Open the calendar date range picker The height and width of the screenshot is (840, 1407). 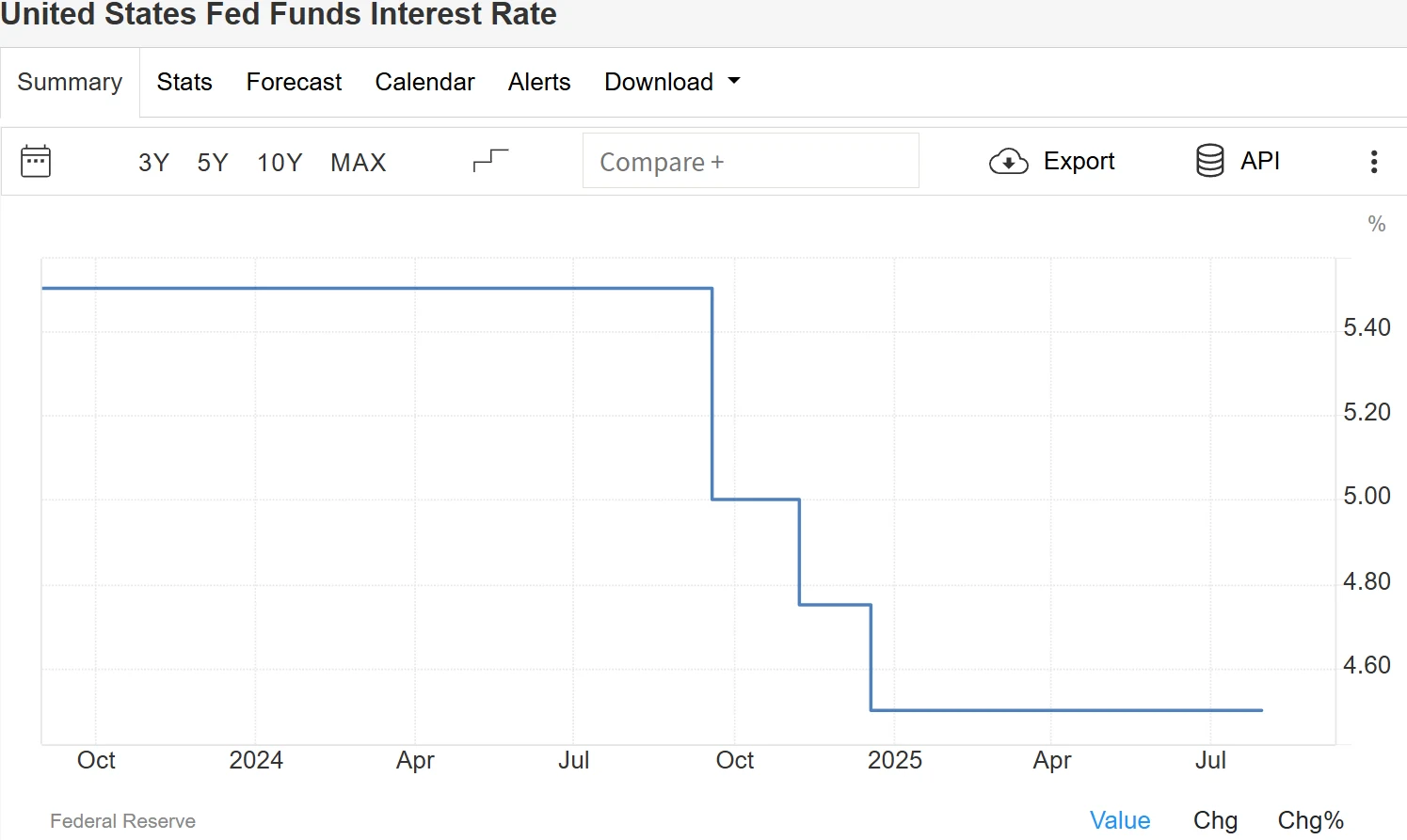click(36, 162)
